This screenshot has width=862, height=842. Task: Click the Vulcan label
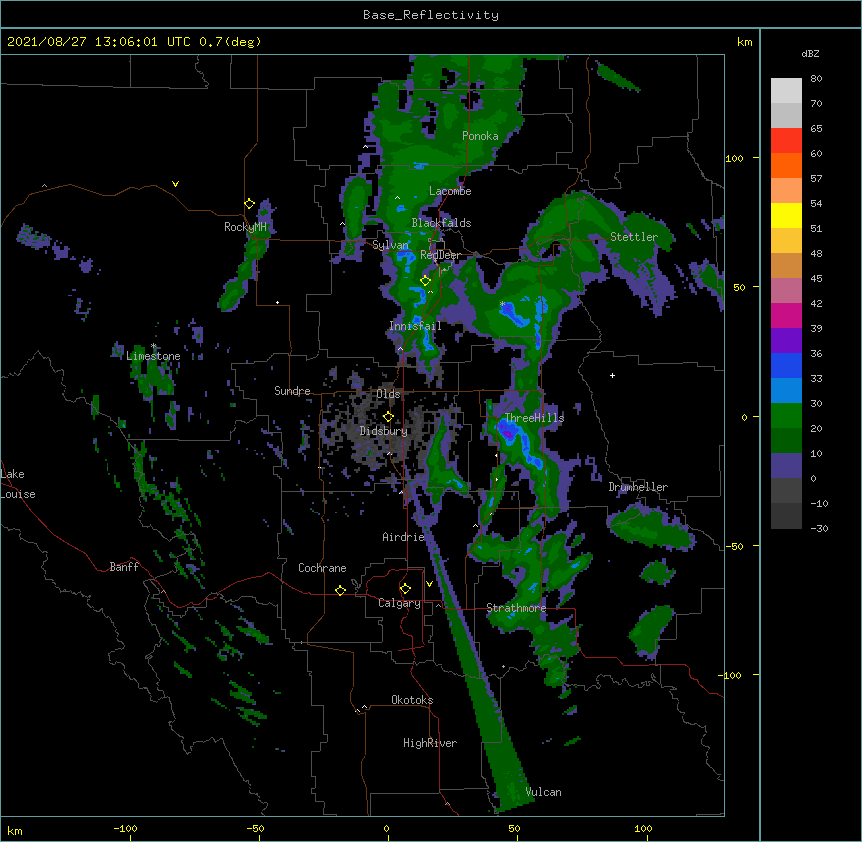(x=543, y=792)
